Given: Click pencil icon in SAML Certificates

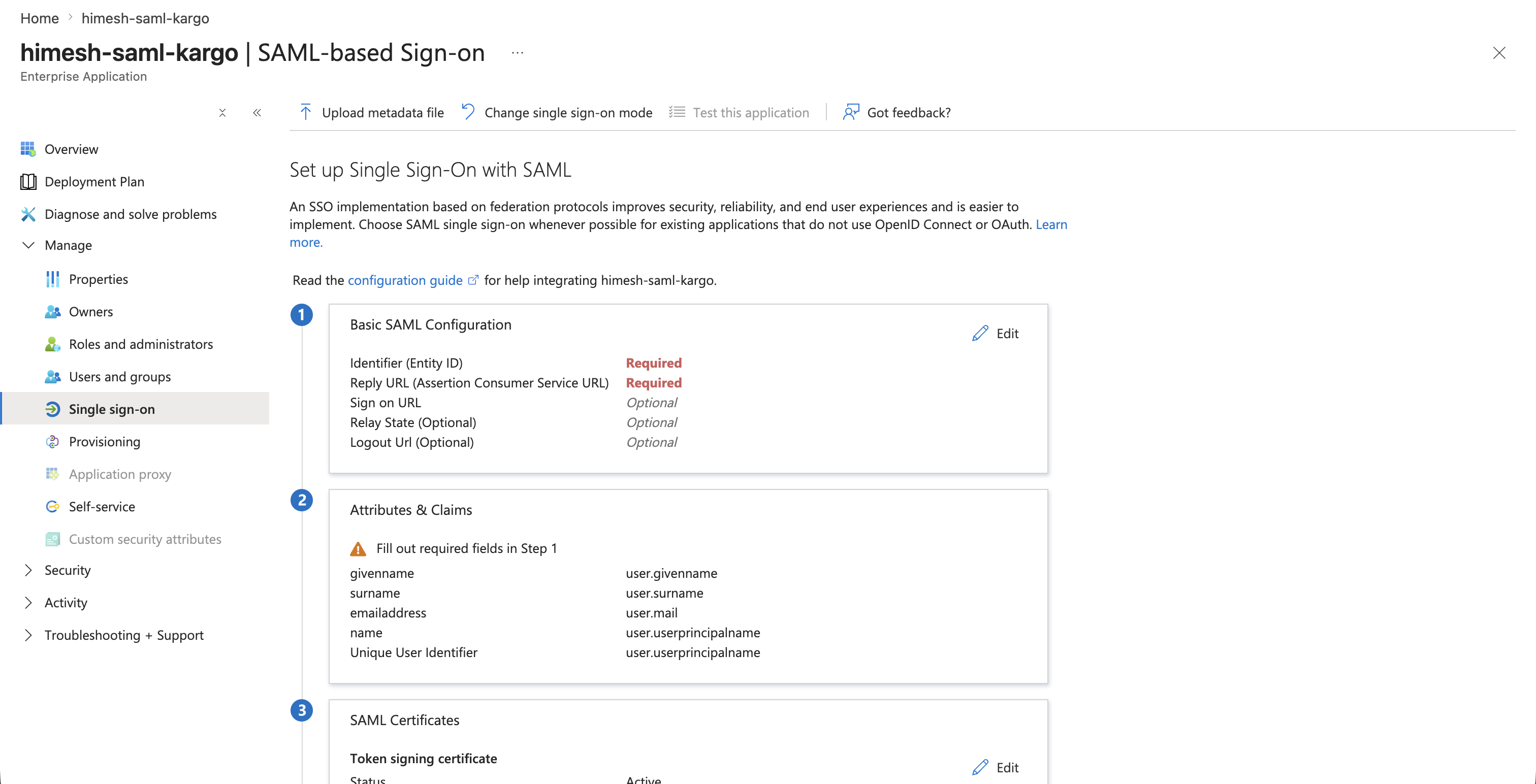Looking at the screenshot, I should [x=980, y=767].
